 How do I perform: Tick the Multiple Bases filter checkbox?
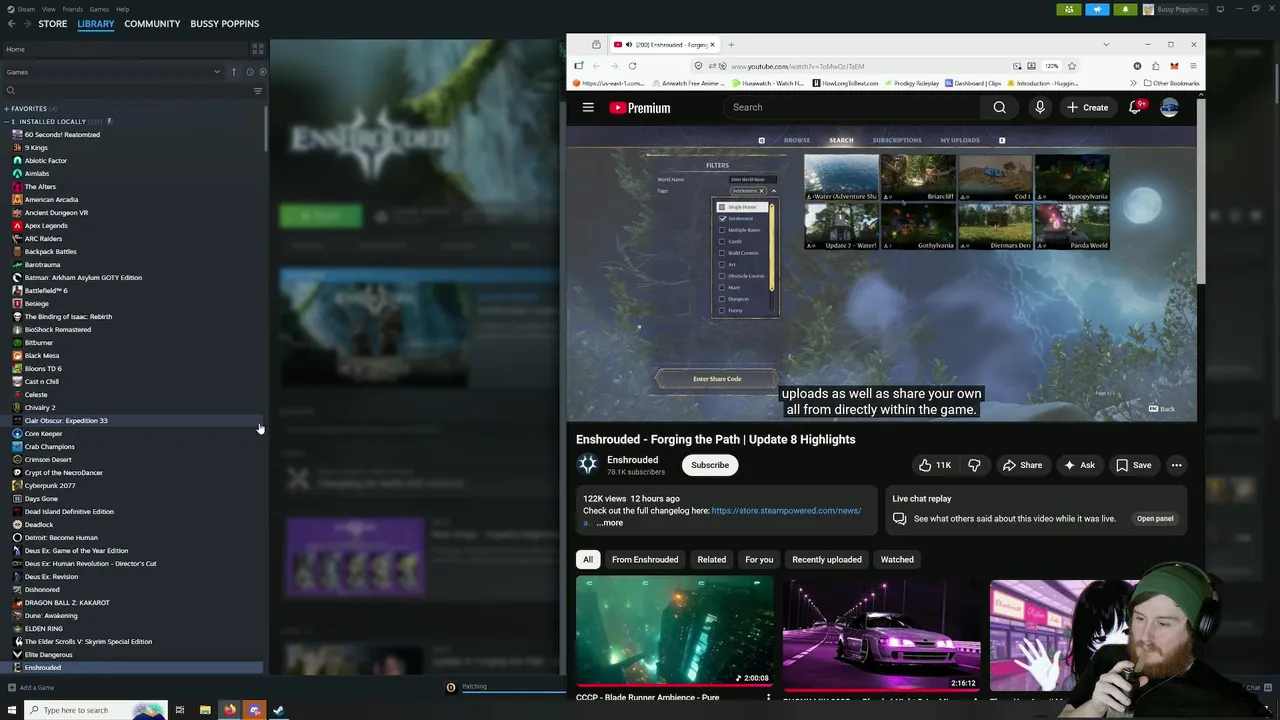[722, 230]
